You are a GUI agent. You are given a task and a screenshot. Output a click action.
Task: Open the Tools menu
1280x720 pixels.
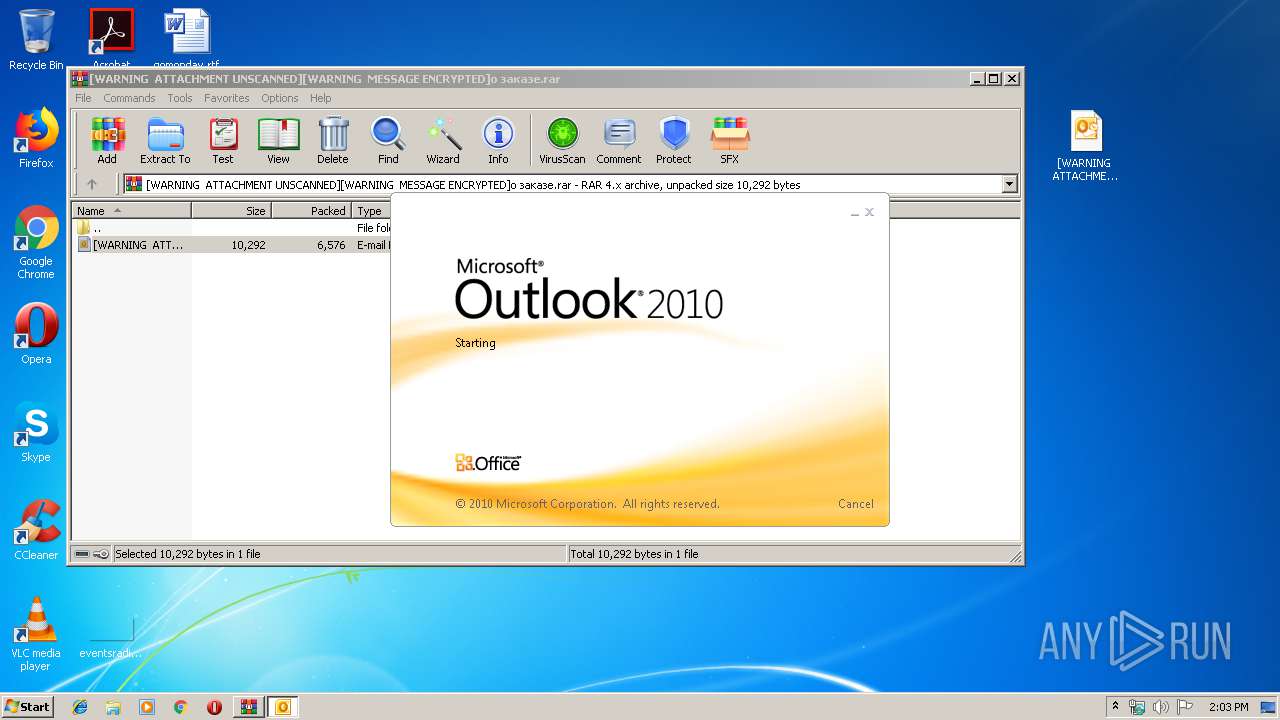(180, 98)
